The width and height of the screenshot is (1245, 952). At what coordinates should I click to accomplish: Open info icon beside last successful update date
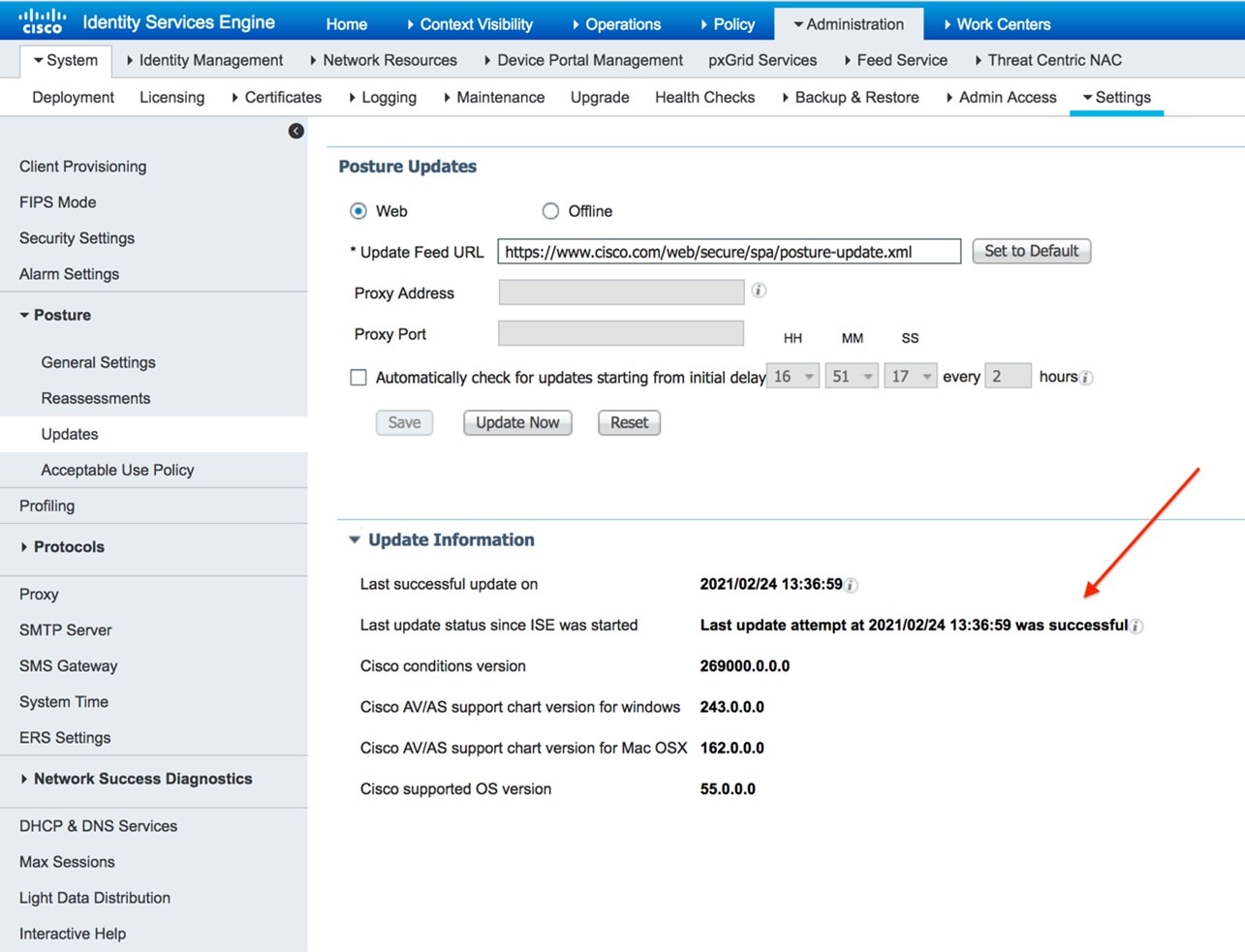(x=851, y=585)
